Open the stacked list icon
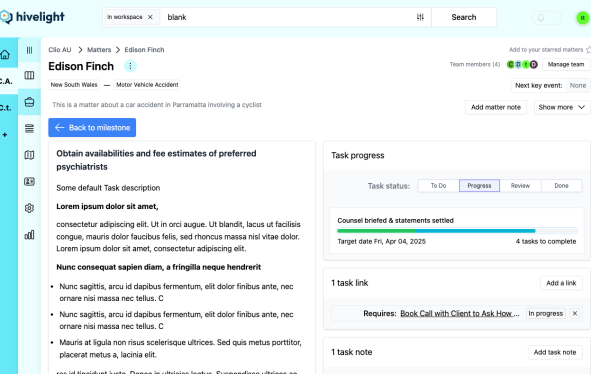The image size is (591, 374). (x=29, y=129)
